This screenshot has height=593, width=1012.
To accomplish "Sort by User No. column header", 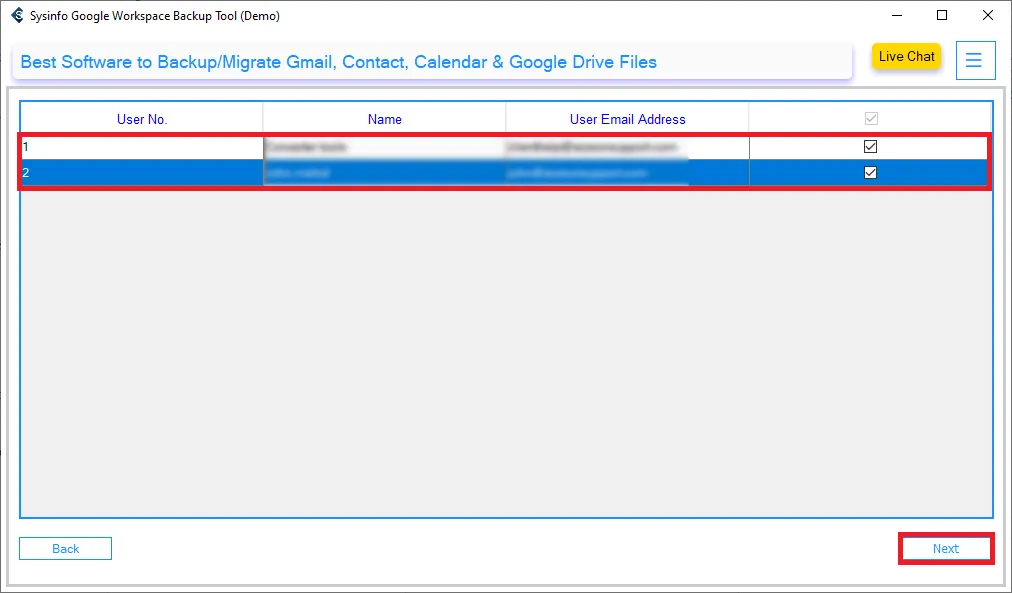I will coord(142,119).
